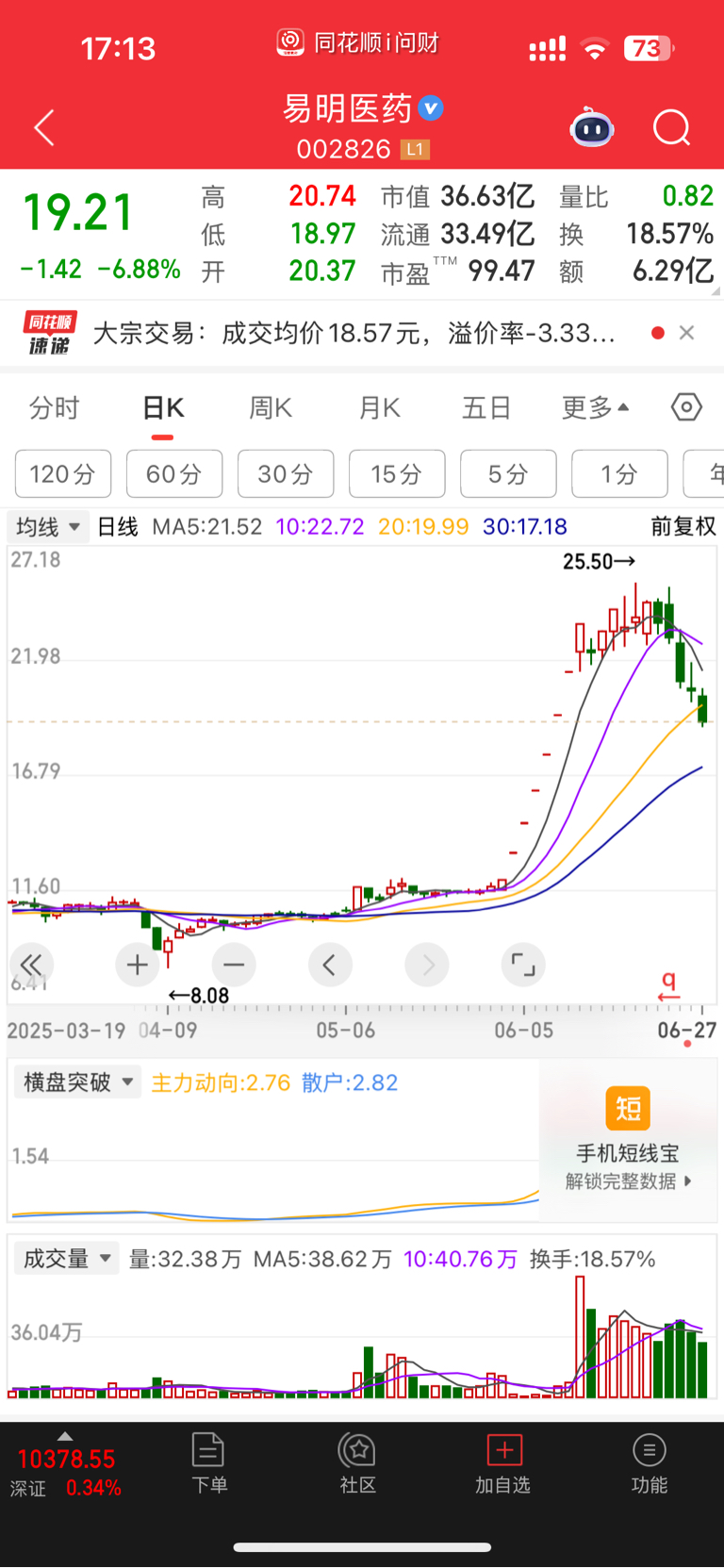Open the 手机短线宝 unlock promo
724x1568 pixels.
coord(628,1141)
